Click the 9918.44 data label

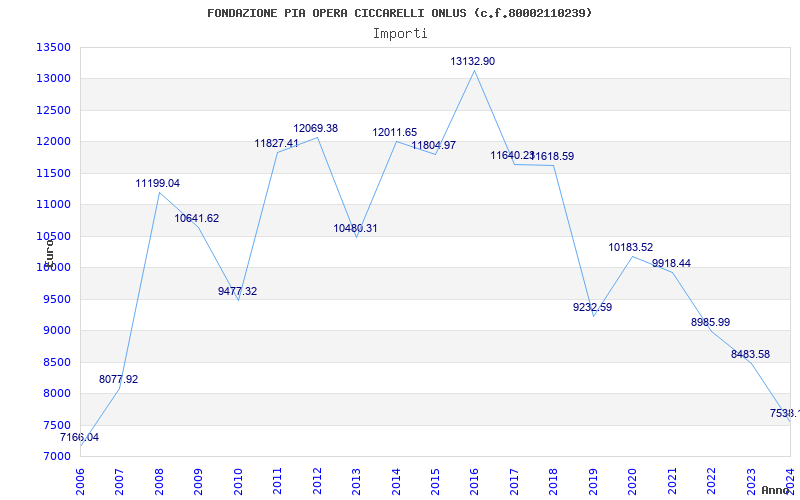671,263
